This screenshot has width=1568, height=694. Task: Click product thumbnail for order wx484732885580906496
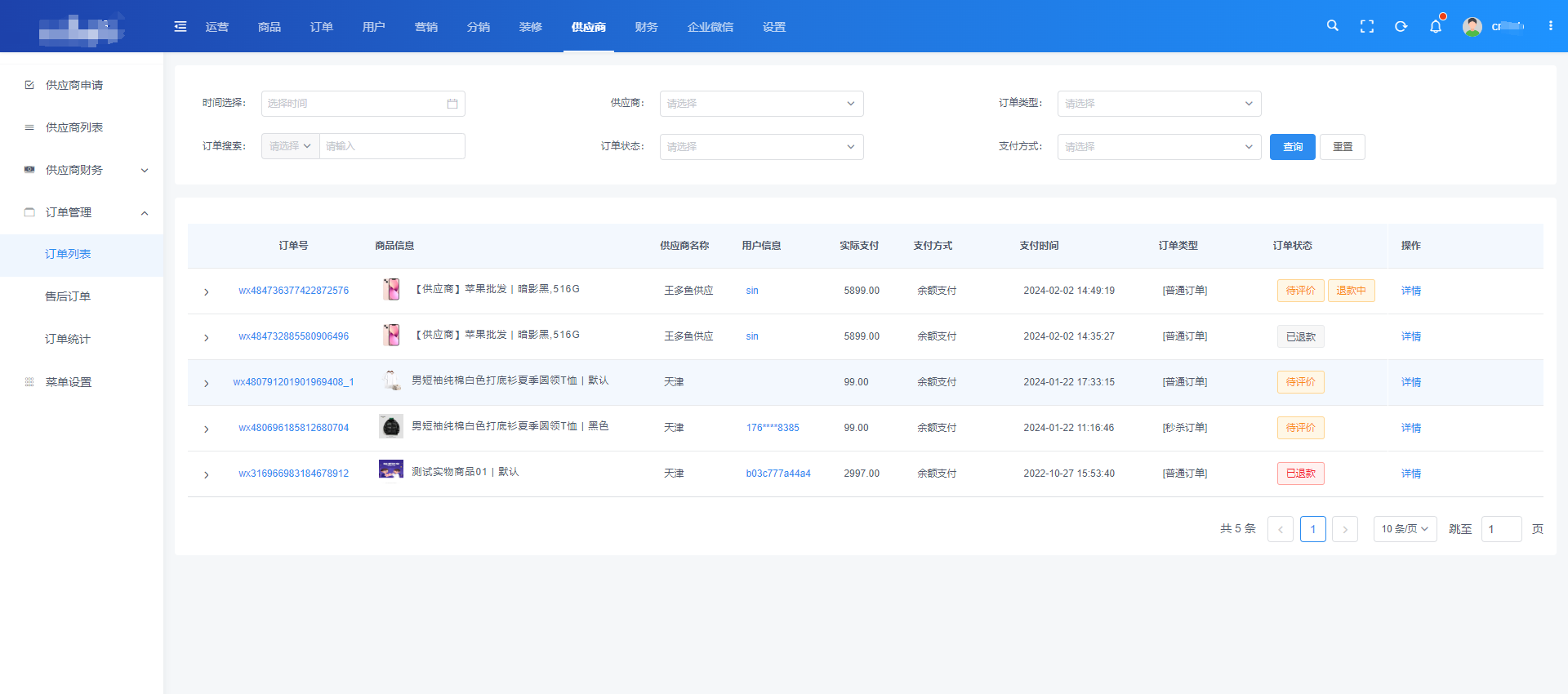[391, 335]
